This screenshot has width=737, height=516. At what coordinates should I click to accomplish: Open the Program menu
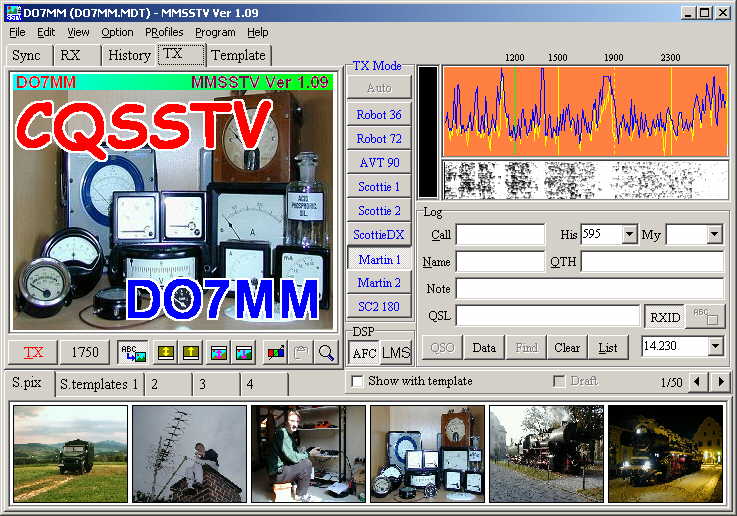point(215,32)
